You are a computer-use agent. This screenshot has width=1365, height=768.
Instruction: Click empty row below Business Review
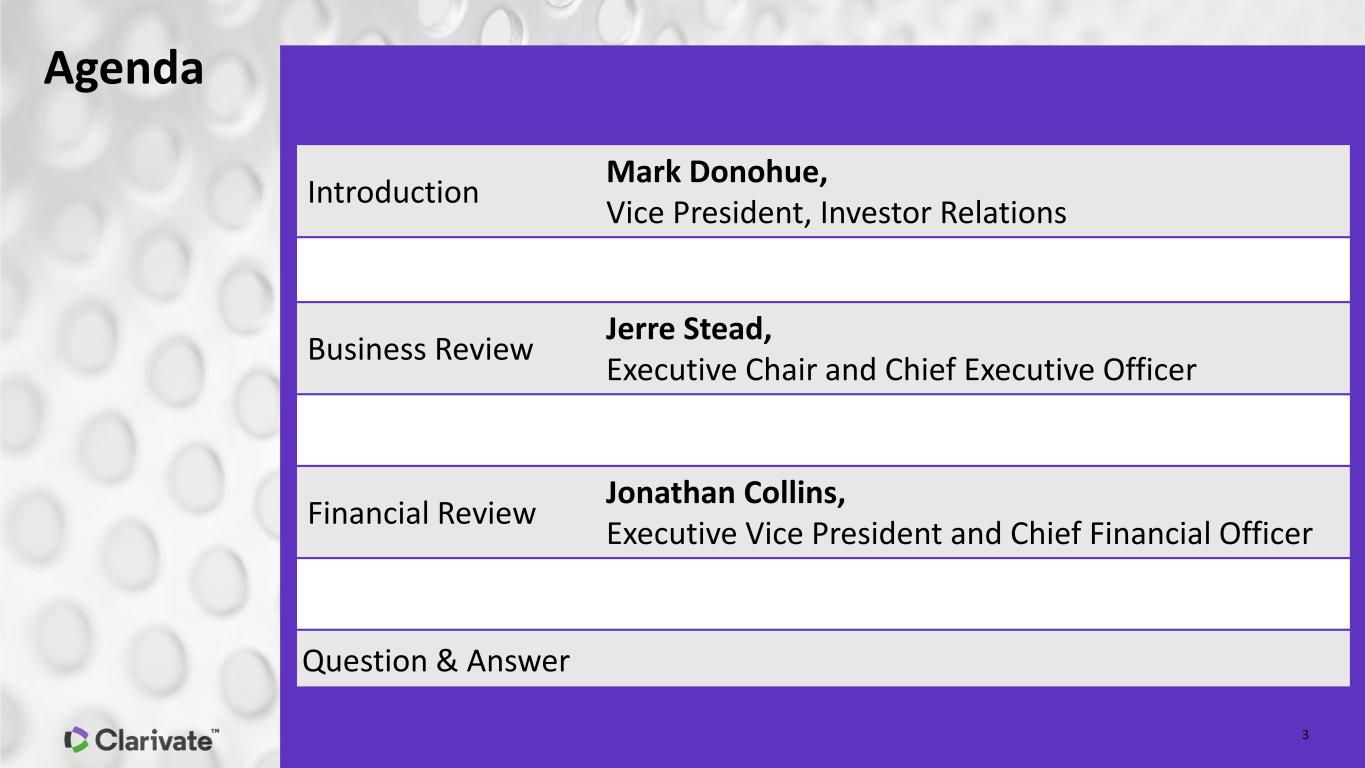point(823,430)
